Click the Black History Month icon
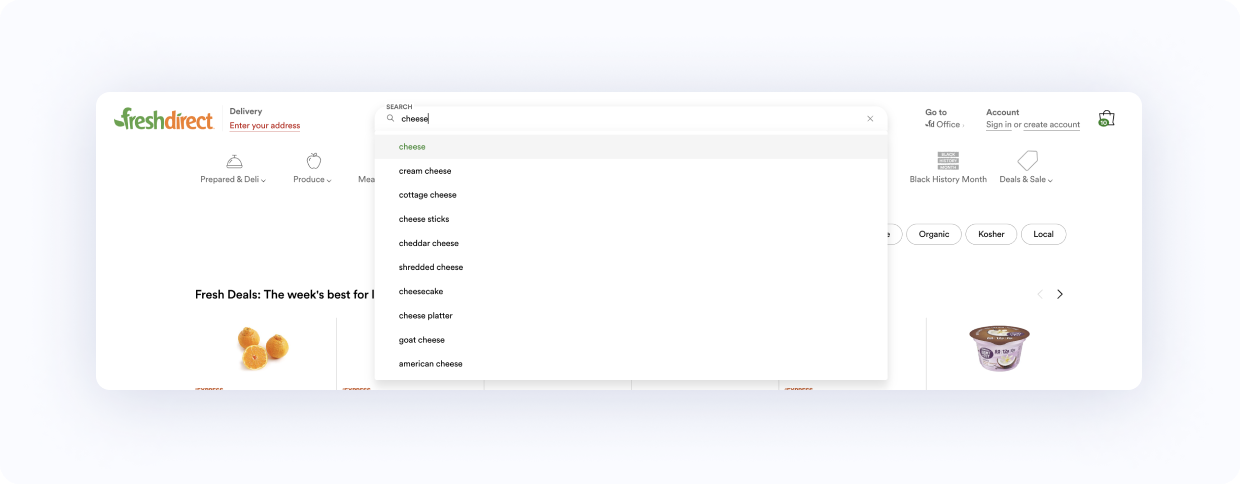Image resolution: width=1240 pixels, height=484 pixels. (947, 161)
